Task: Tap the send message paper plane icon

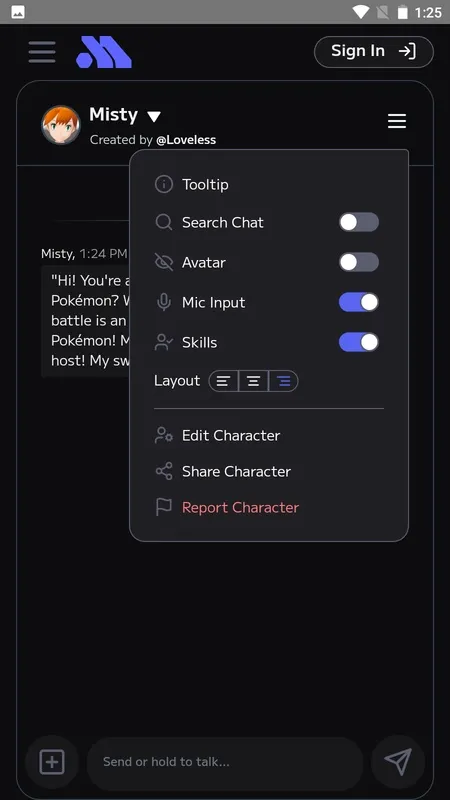Action: point(398,762)
